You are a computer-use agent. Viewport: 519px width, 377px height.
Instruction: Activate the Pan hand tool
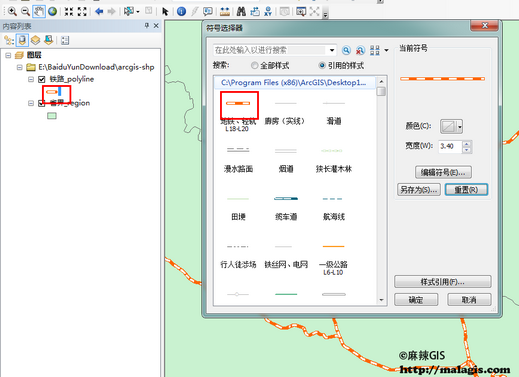(x=39, y=12)
